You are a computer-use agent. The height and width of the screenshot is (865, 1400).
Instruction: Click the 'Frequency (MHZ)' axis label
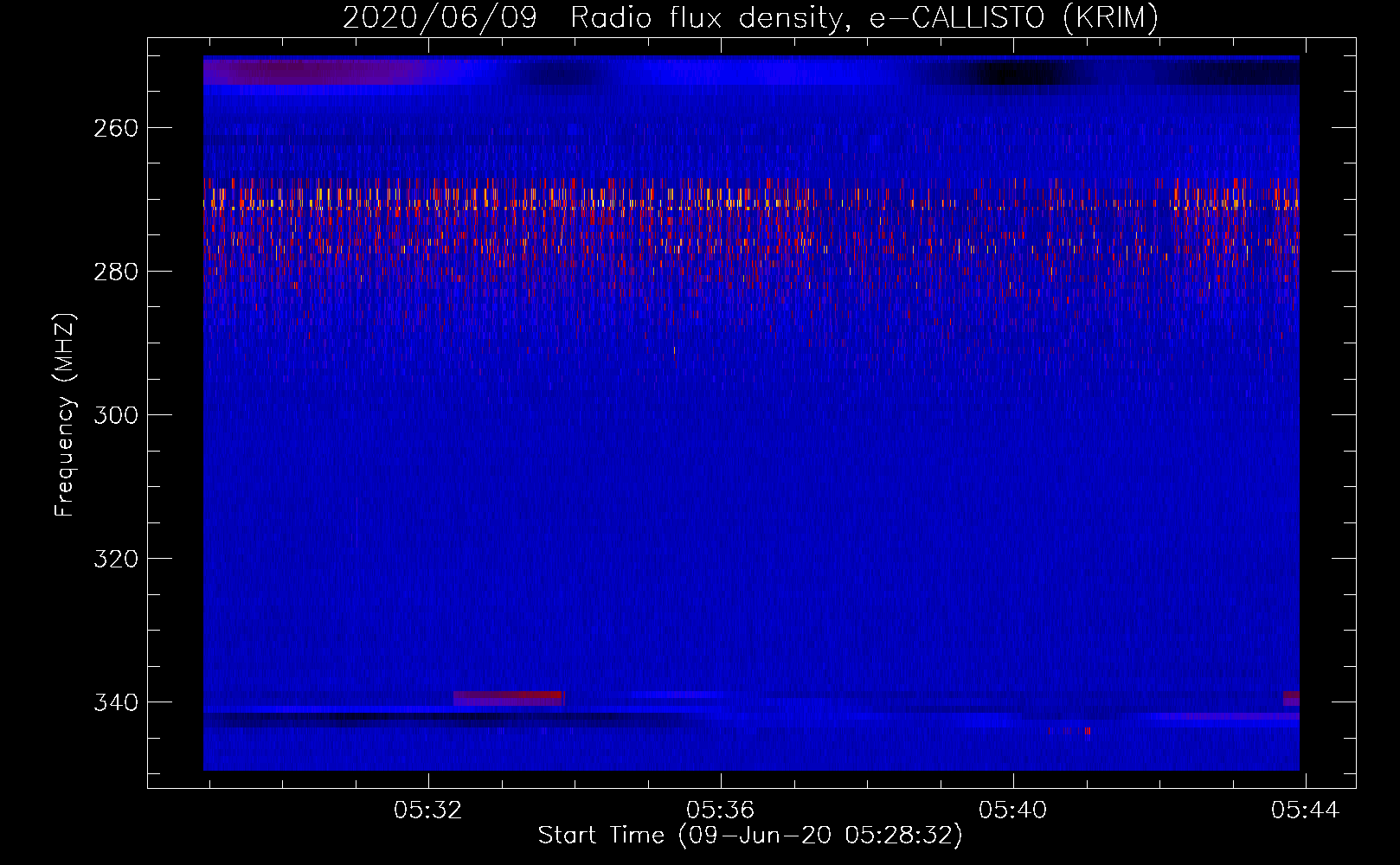point(65,414)
